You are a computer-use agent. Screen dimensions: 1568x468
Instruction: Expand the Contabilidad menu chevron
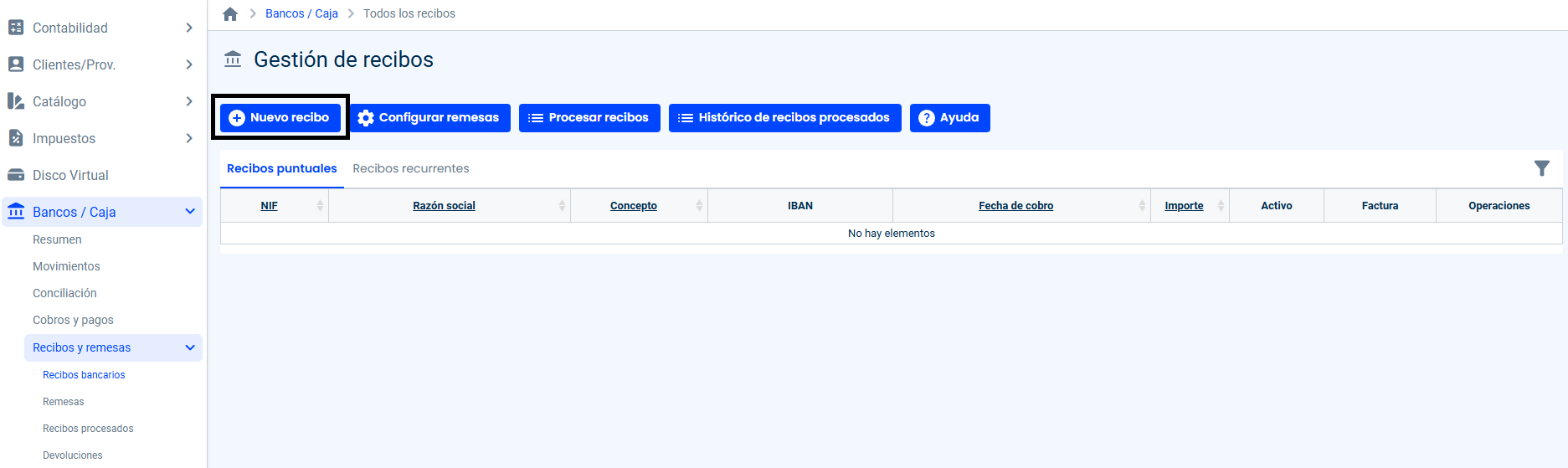coord(189,28)
